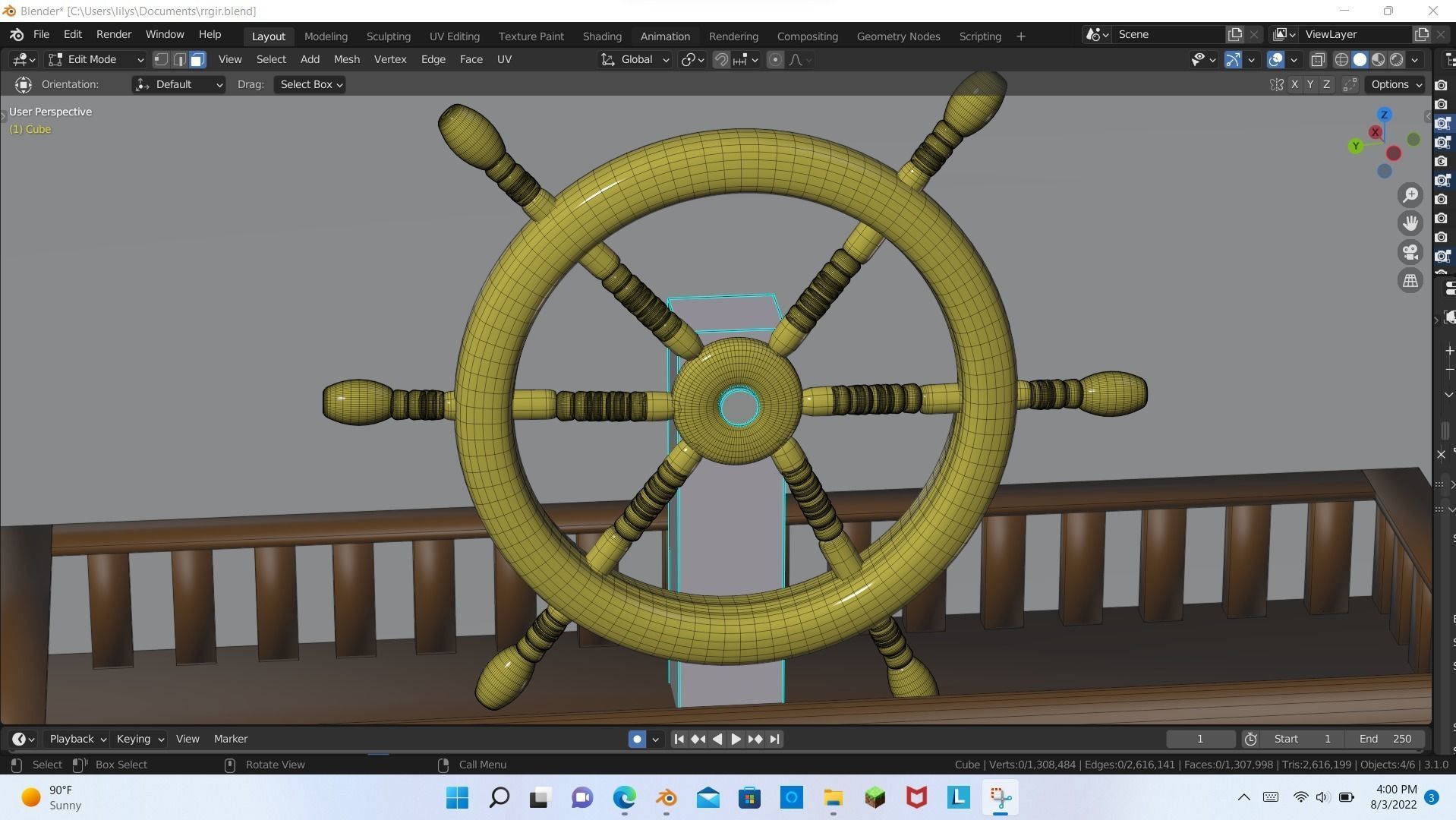
Task: Click the pan hand viewport icon
Action: pyautogui.click(x=1410, y=223)
